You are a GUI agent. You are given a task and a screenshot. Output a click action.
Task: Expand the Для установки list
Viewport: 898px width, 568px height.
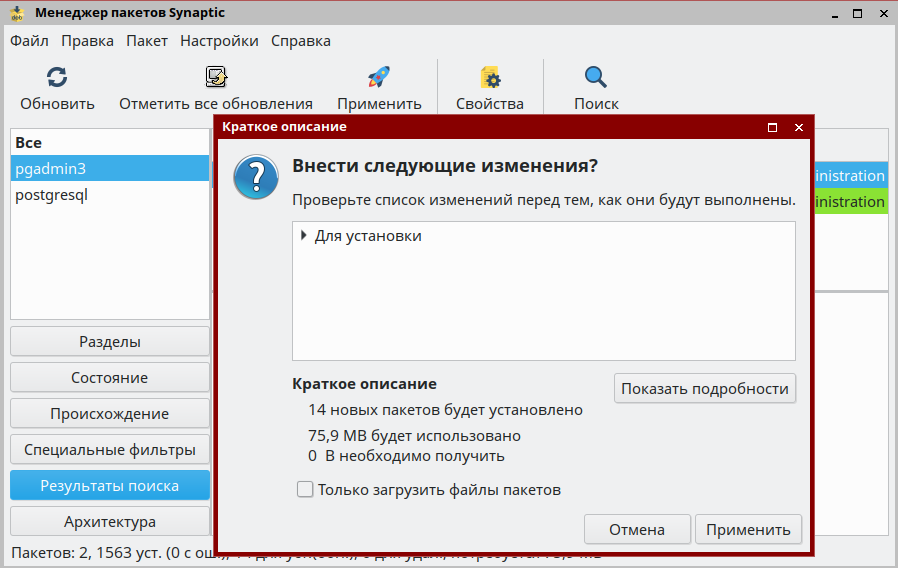click(304, 235)
